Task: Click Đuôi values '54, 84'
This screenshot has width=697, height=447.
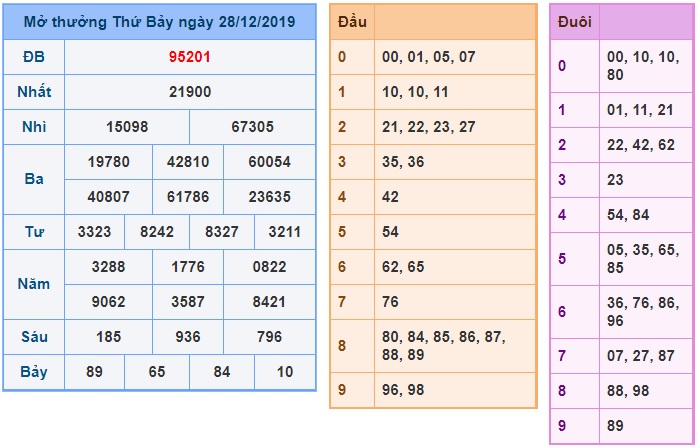Action: (x=628, y=215)
